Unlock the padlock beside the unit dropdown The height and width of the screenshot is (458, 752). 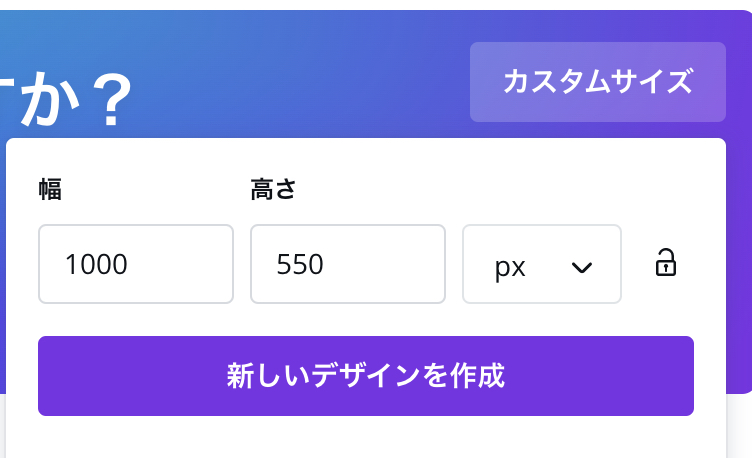(x=665, y=263)
